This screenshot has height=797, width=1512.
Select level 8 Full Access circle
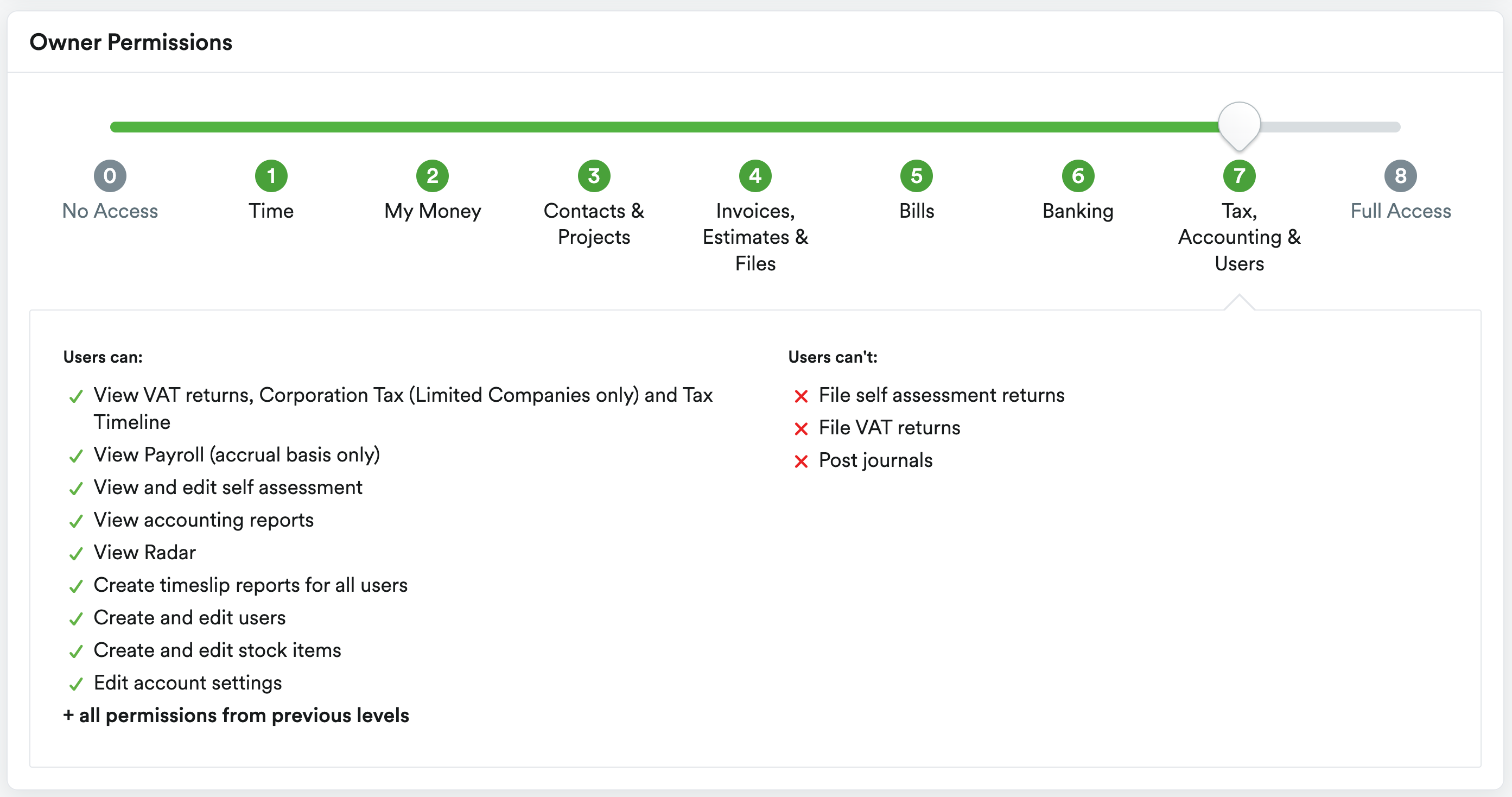[x=1401, y=175]
